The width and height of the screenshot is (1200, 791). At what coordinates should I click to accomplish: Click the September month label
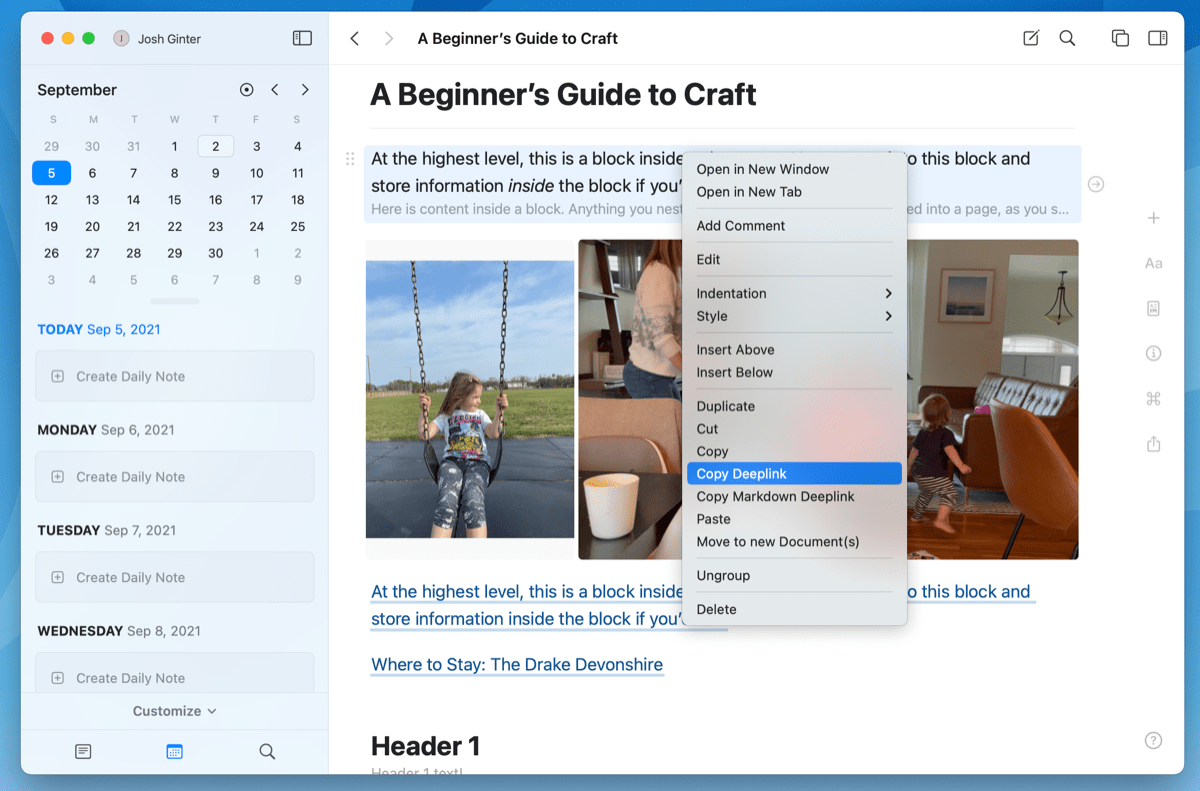[x=77, y=90]
